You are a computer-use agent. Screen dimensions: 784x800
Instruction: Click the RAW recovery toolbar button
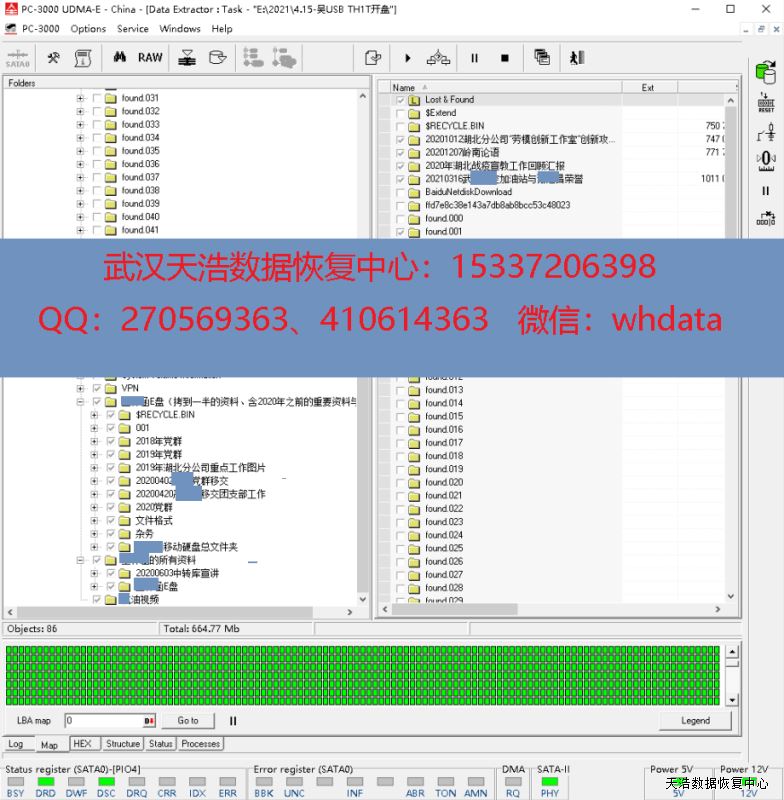[x=150, y=58]
